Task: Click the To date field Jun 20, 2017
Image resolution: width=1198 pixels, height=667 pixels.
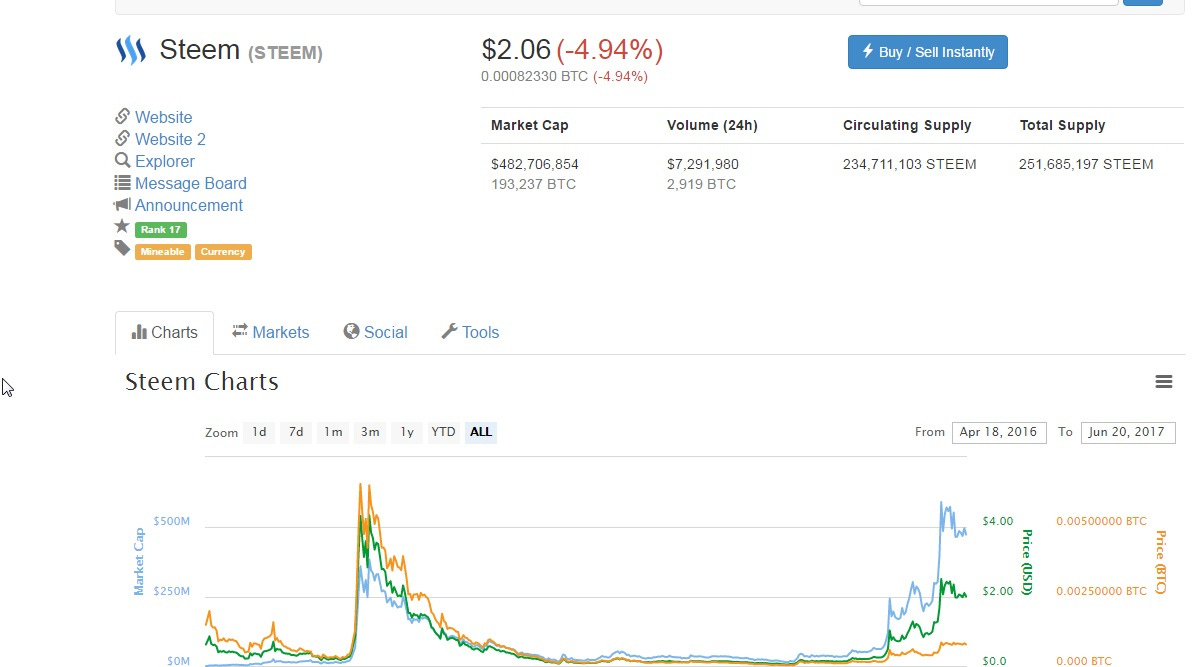Action: pyautogui.click(x=1128, y=432)
